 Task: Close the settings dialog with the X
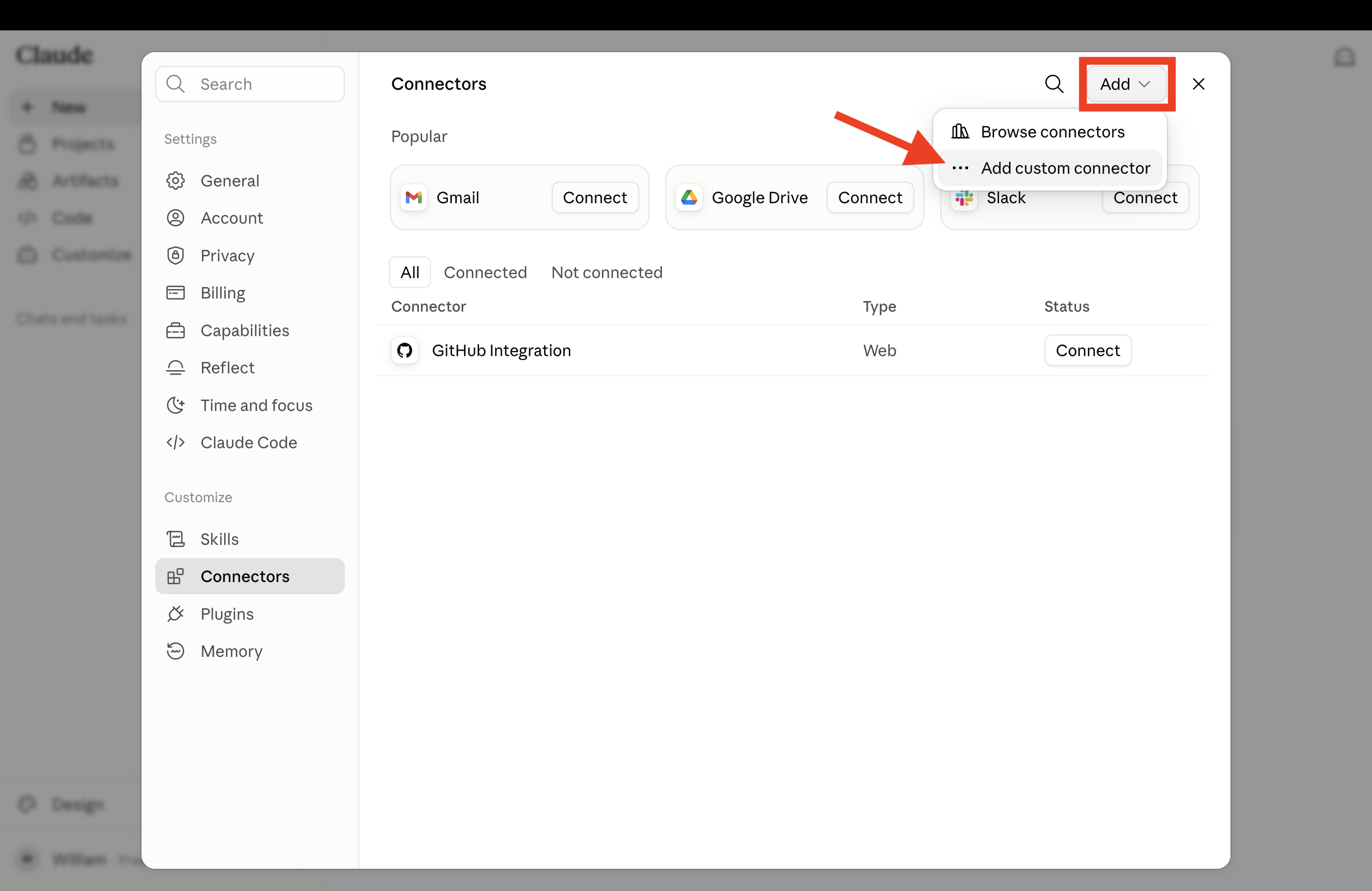coord(1198,84)
